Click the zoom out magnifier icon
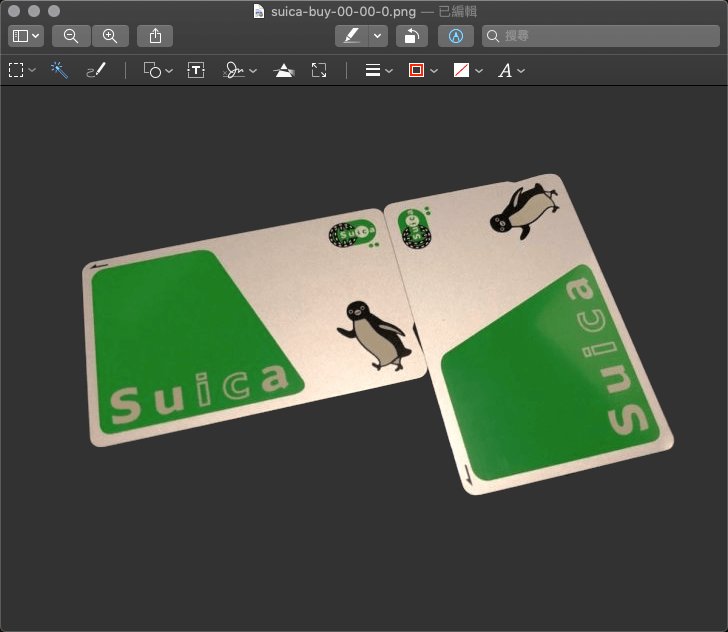The width and height of the screenshot is (728, 632). pyautogui.click(x=71, y=36)
